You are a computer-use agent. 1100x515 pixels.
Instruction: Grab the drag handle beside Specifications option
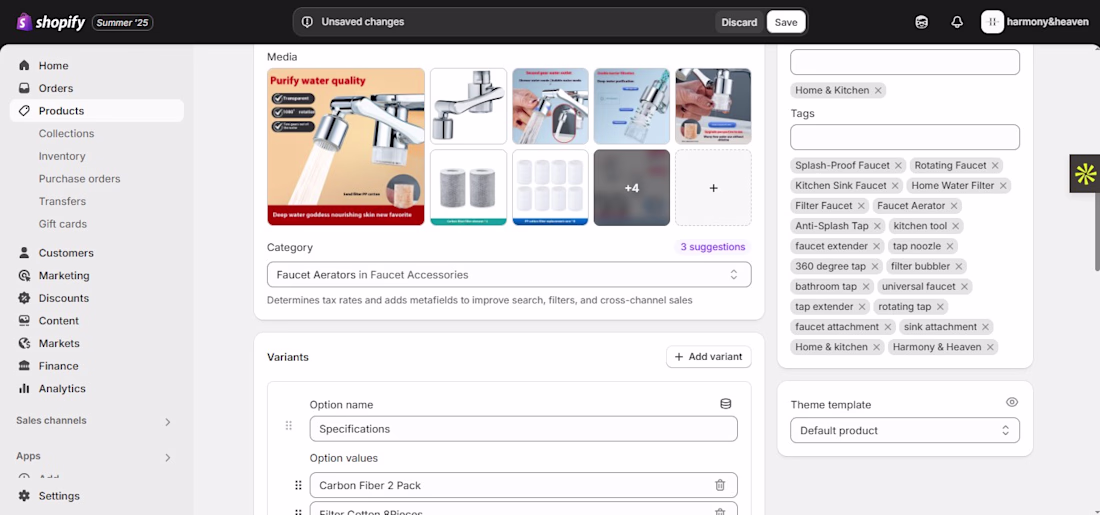click(288, 425)
